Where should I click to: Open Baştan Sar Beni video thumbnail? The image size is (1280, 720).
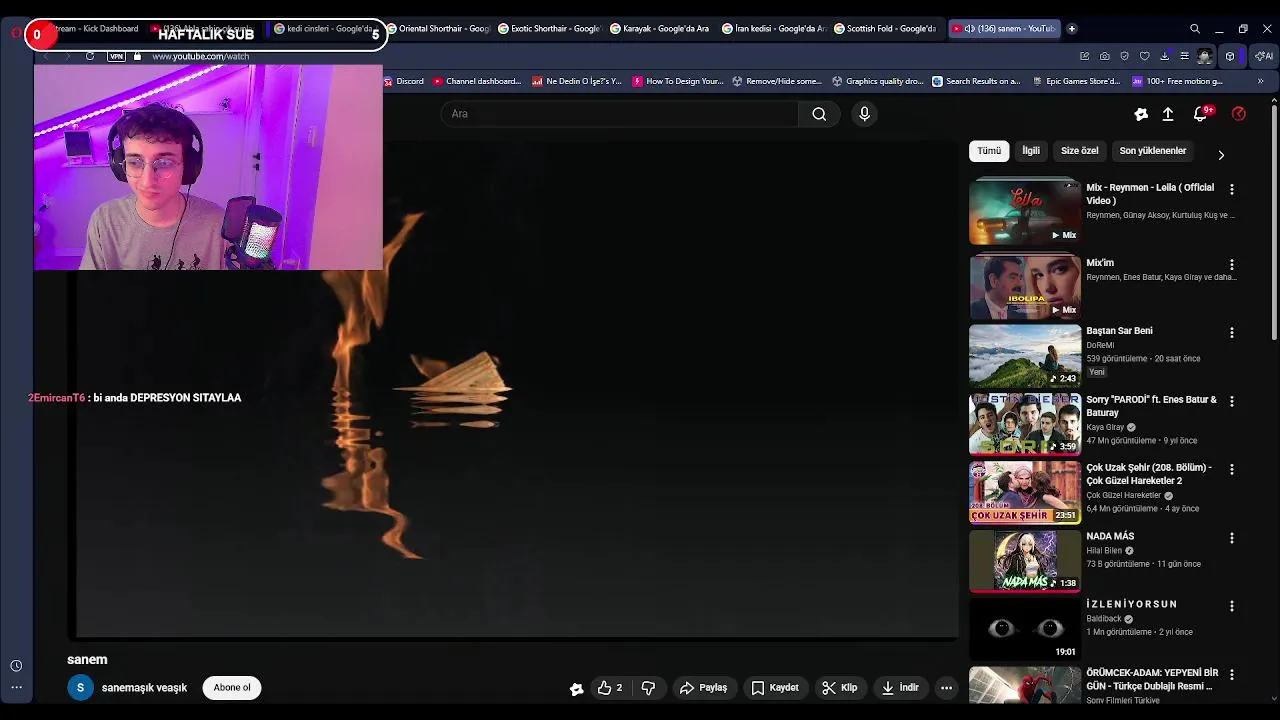click(x=1025, y=356)
